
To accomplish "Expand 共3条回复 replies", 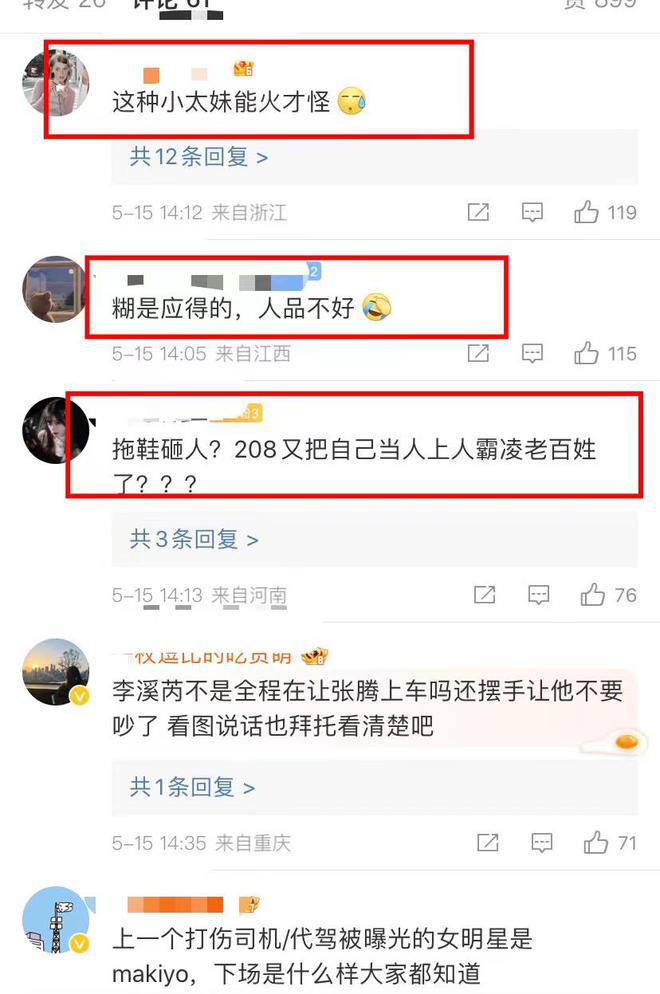I will (x=194, y=539).
